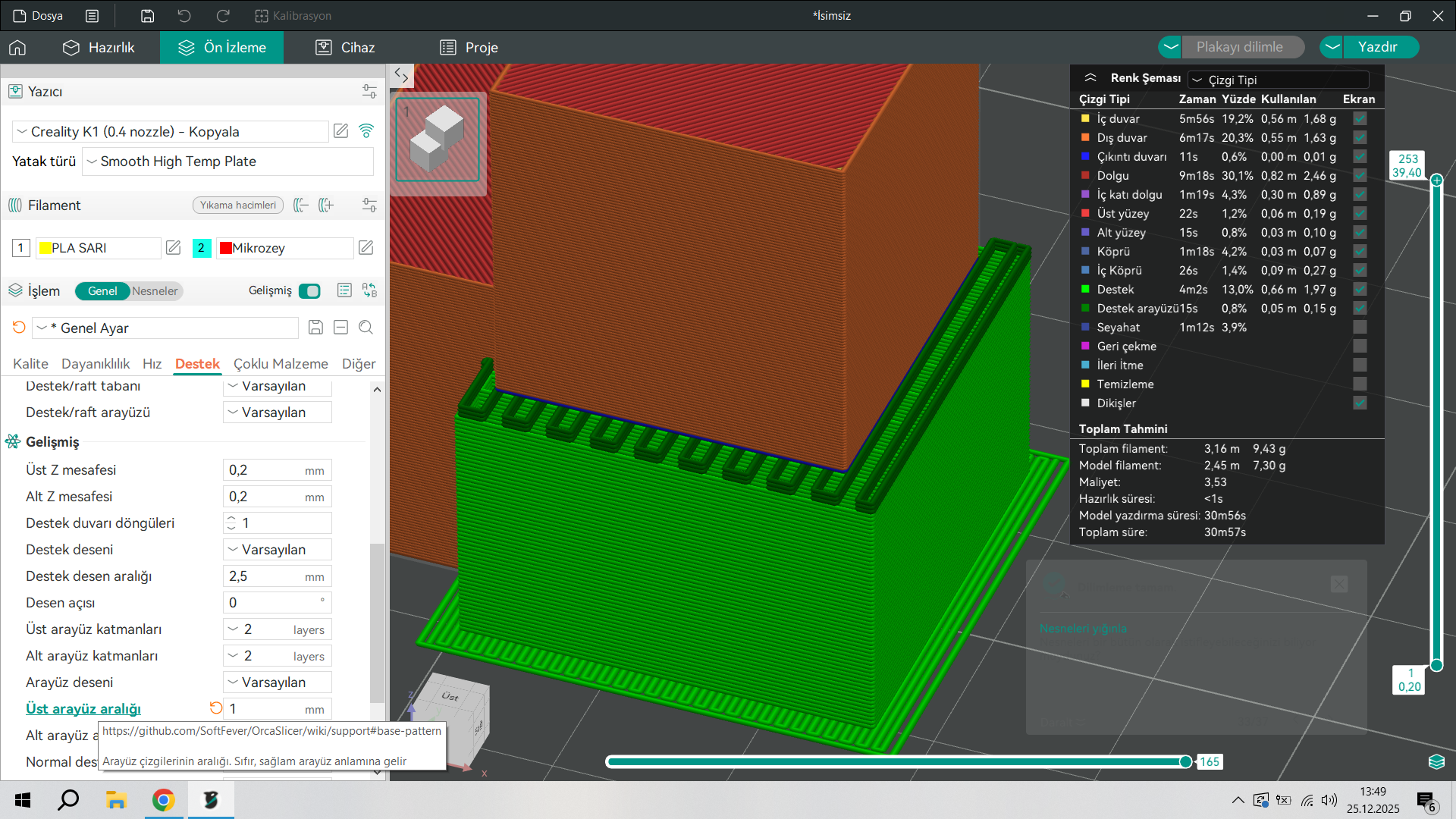Image resolution: width=1456 pixels, height=819 pixels.
Task: Open the Çoklu Malzeme settings tab
Action: click(281, 364)
